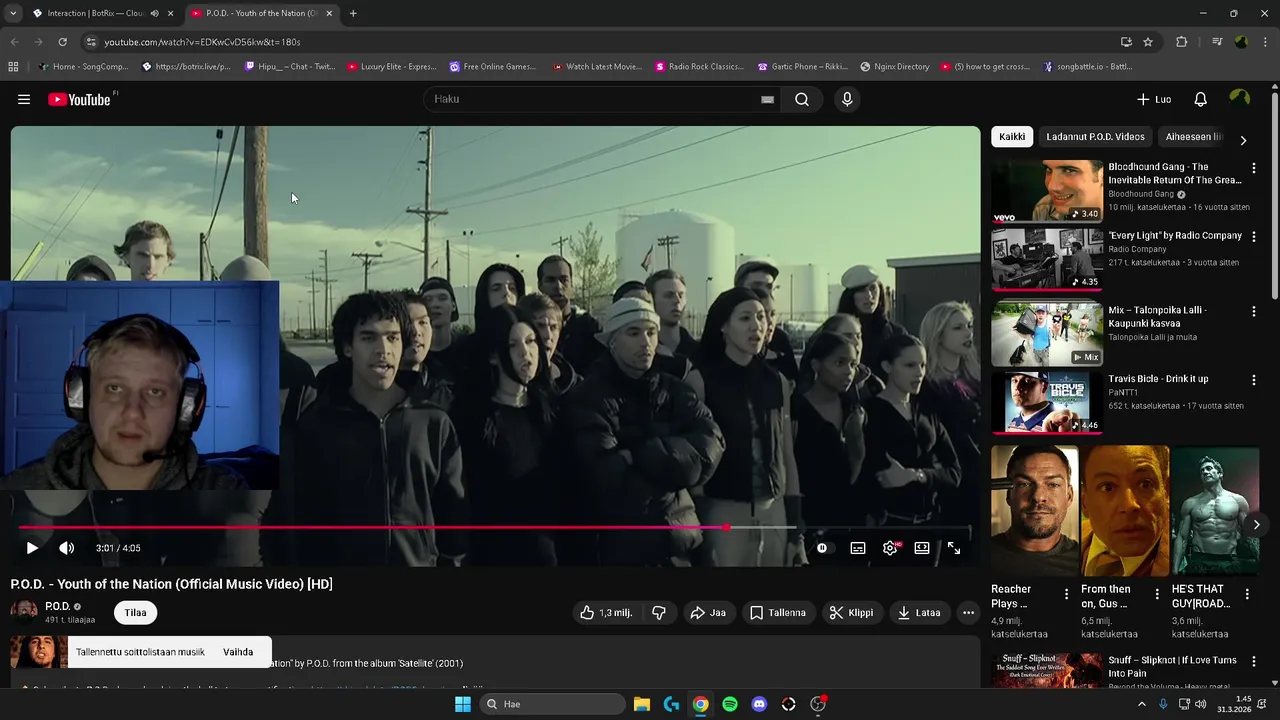Create a clip with Klippi
The image size is (1280, 720).
click(851, 613)
